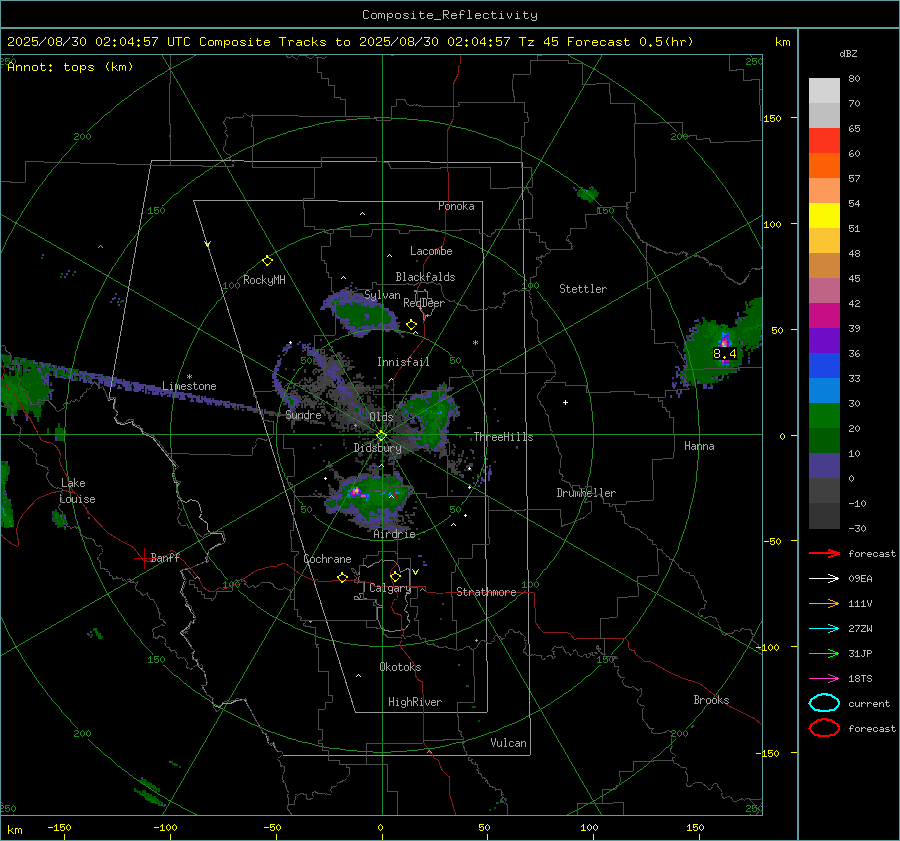Click the magenta 39-42 dBZ swatch
Viewport: 900px width, 841px height.
824,316
